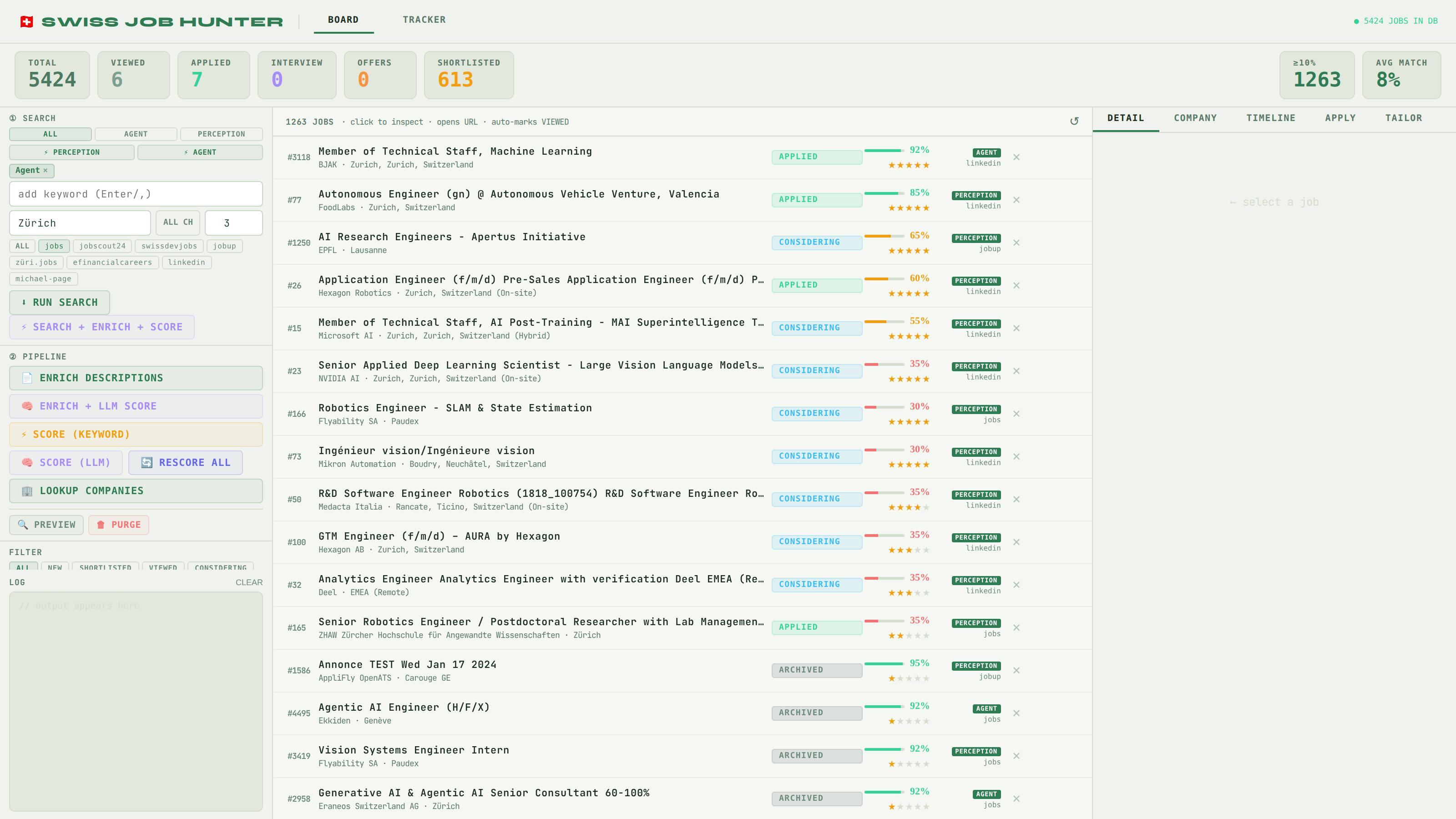Dismiss job #4495 Agentic AI Engineer with X
Screen dimensions: 1456x819
1016,713
